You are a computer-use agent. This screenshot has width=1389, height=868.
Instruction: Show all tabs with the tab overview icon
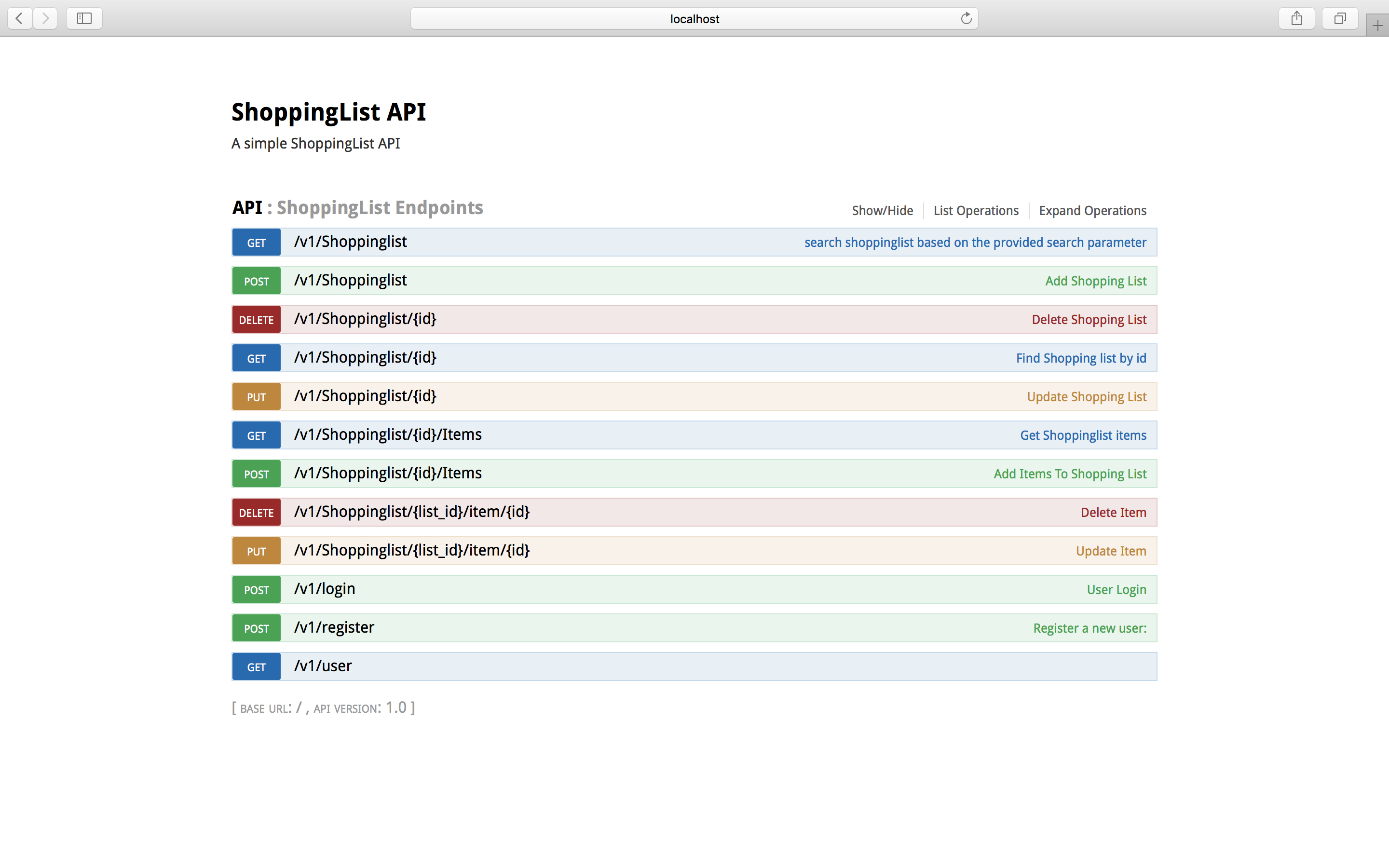1340,18
